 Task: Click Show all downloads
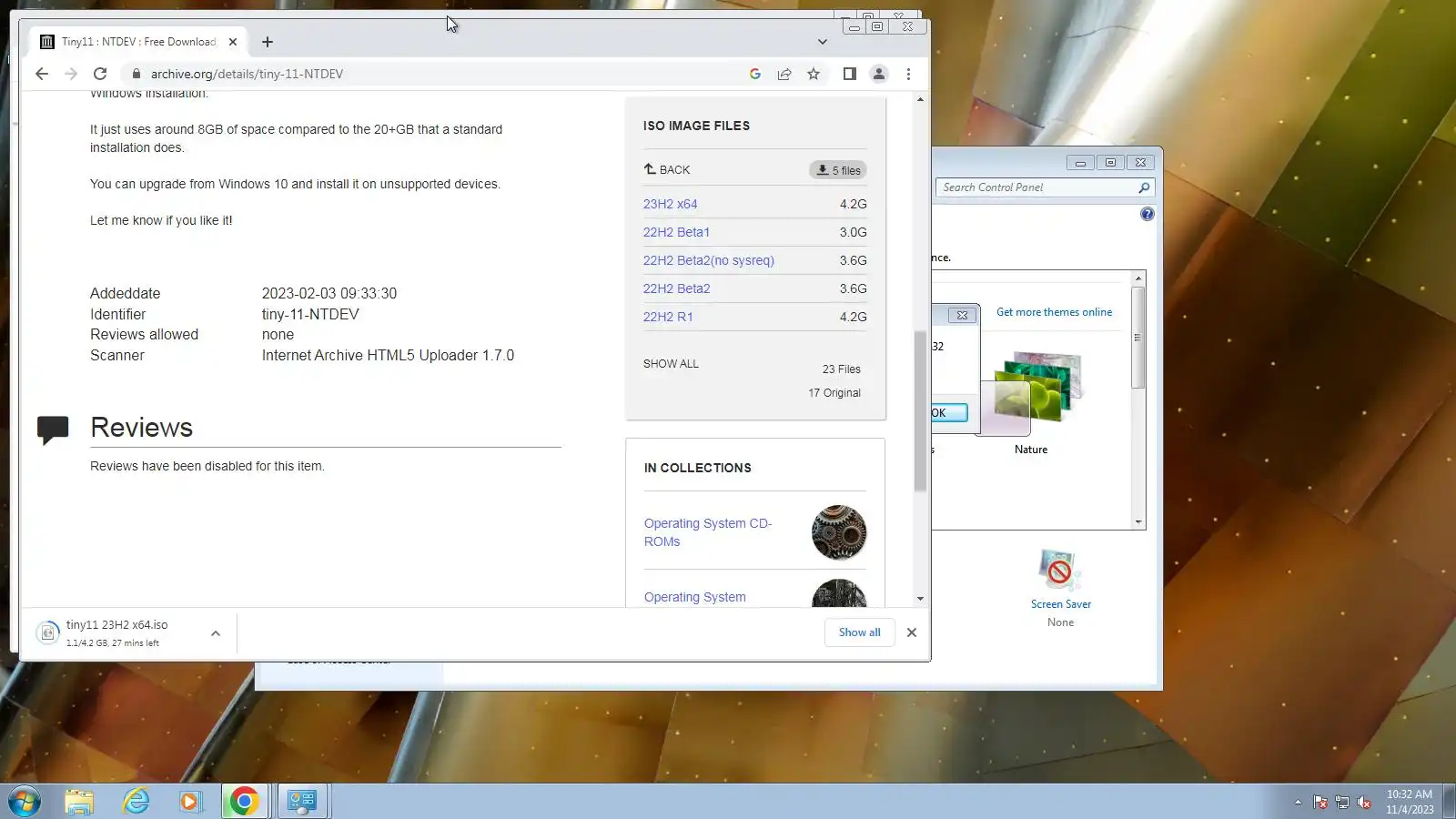(860, 632)
